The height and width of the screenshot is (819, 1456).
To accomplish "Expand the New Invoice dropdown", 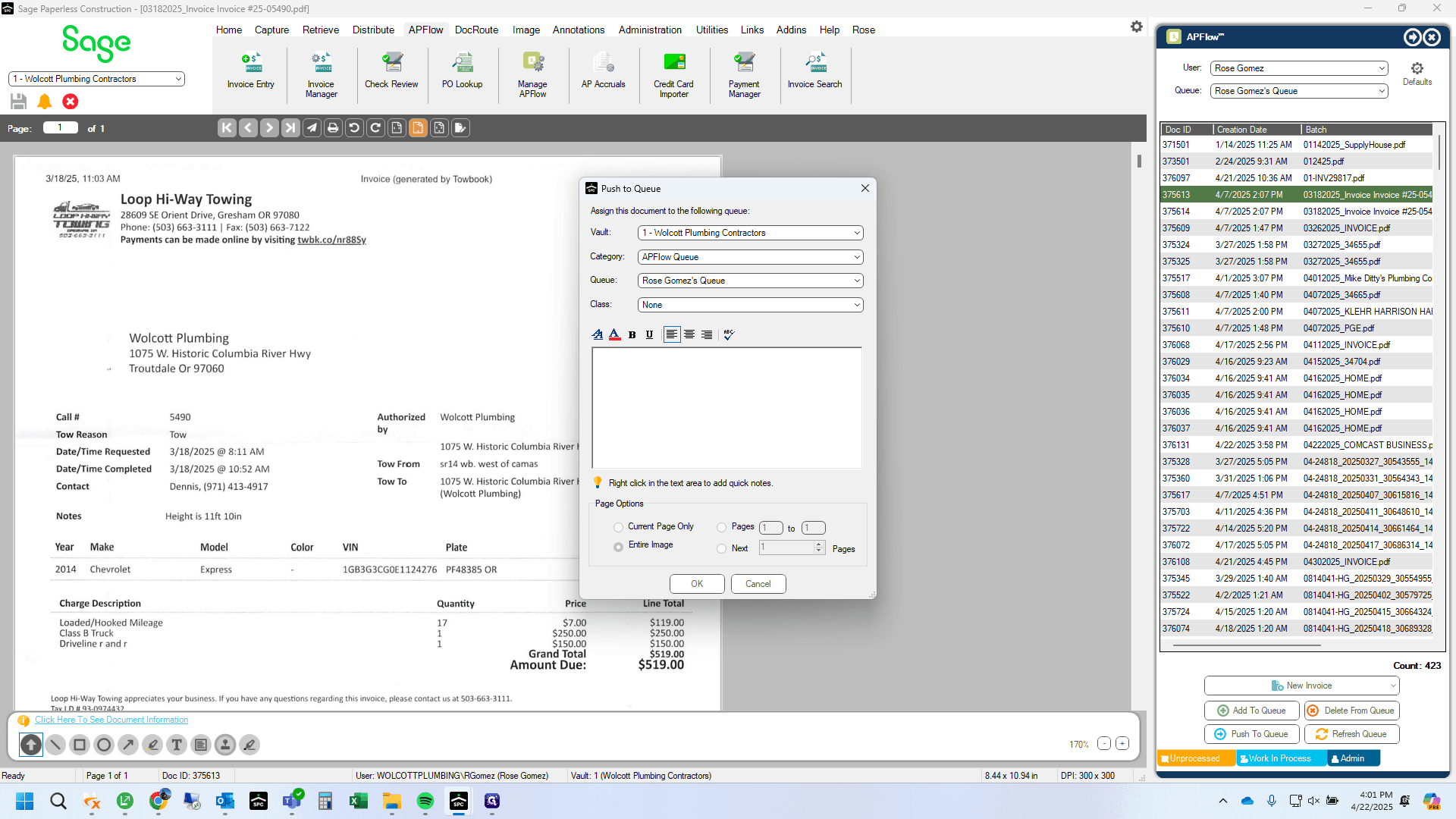I will pyautogui.click(x=1393, y=686).
